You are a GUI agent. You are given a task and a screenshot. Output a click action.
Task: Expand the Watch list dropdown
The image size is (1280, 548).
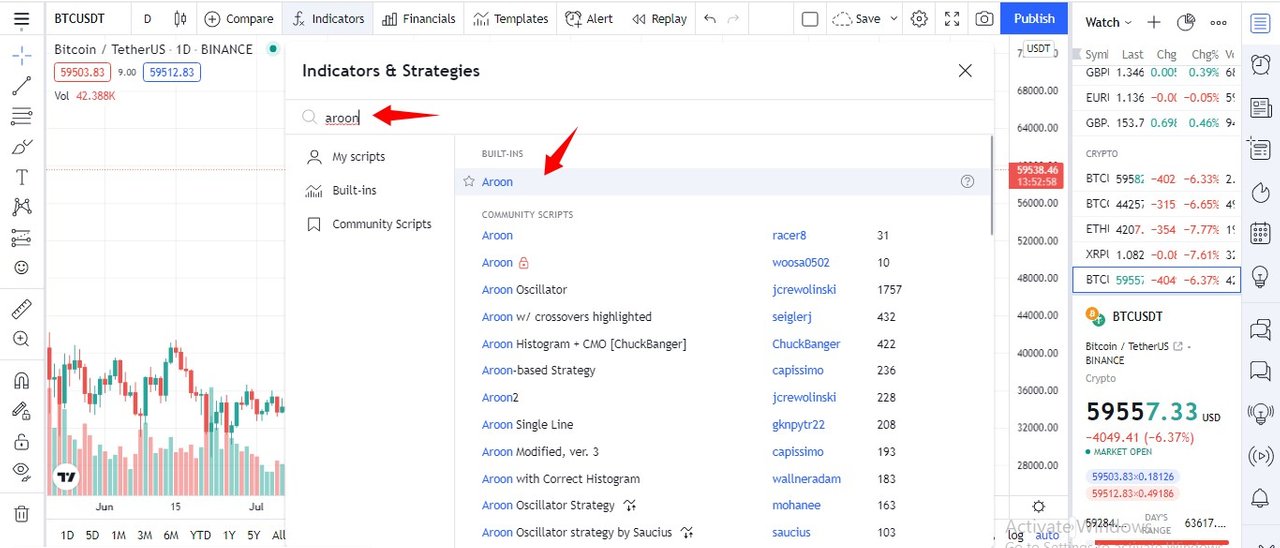pos(1108,22)
